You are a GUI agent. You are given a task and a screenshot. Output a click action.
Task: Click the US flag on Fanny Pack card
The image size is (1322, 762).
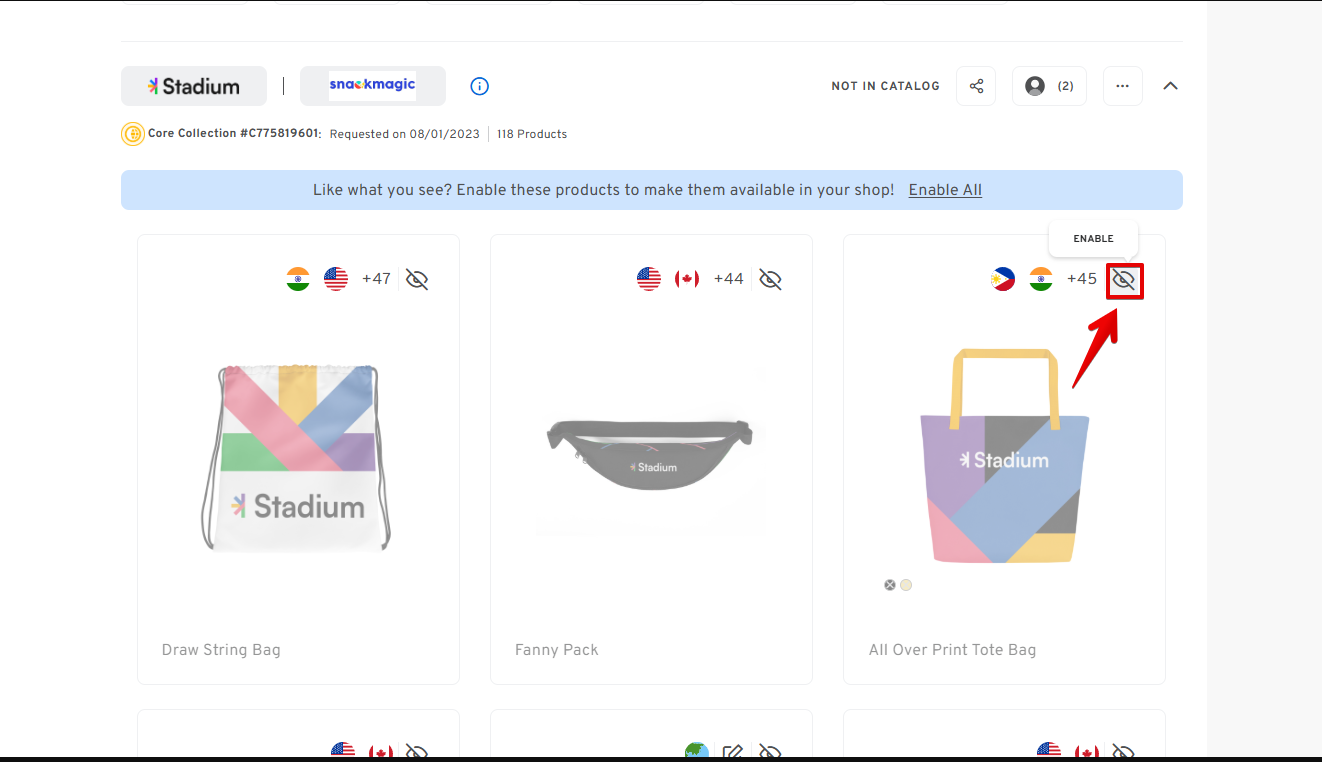(649, 279)
